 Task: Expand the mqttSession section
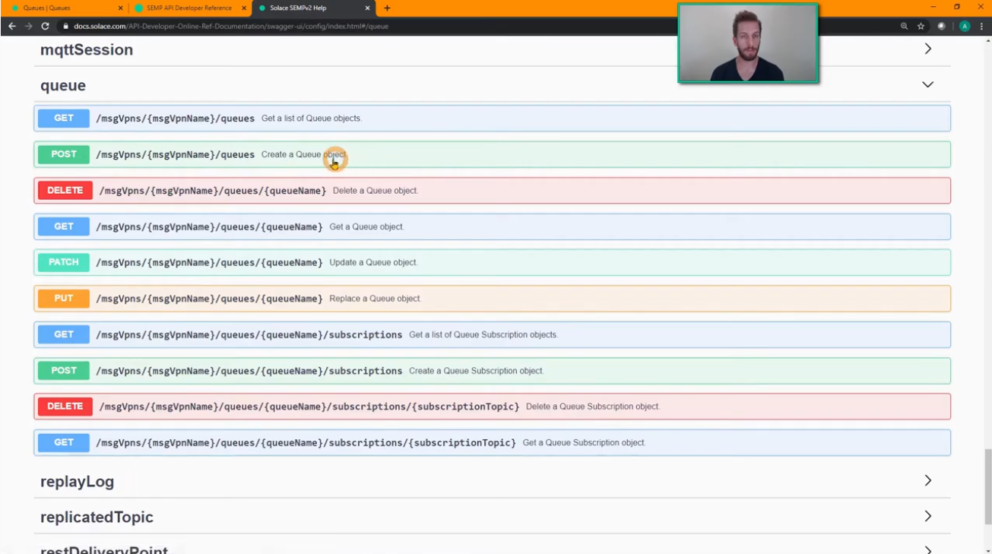point(927,49)
